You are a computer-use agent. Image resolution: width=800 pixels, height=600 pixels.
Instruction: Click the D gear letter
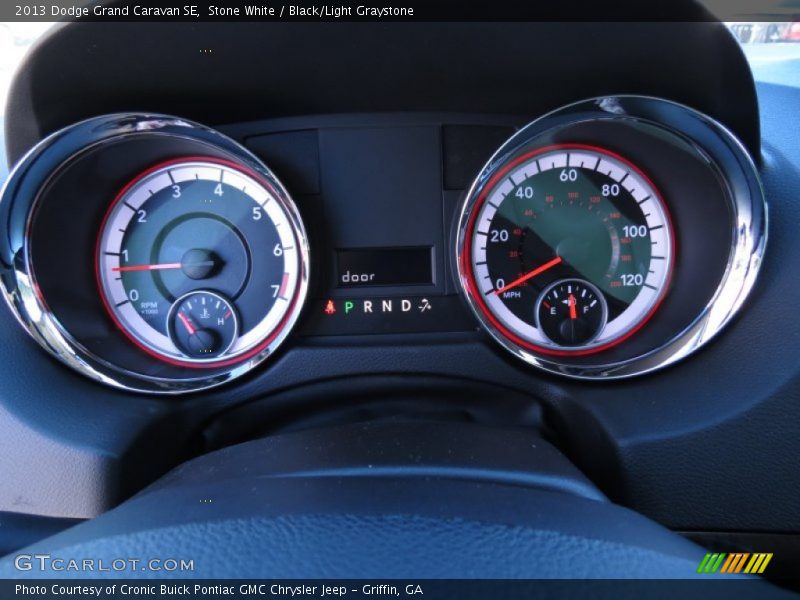(406, 306)
